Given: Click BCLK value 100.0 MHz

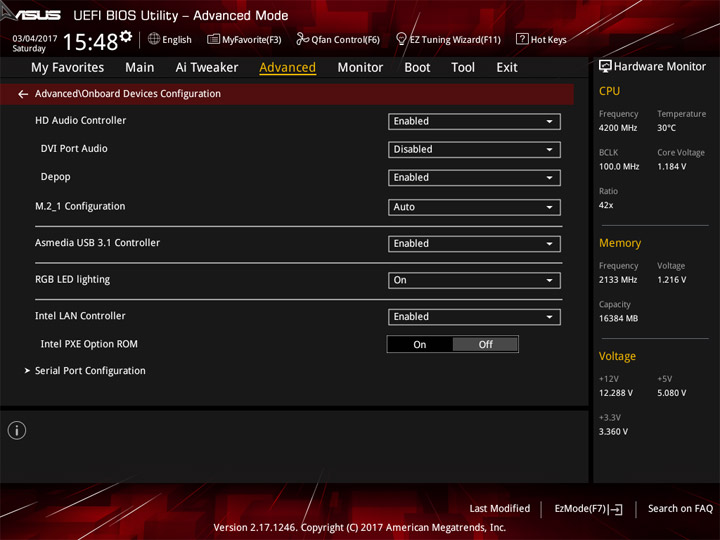Looking at the screenshot, I should pyautogui.click(x=619, y=167).
